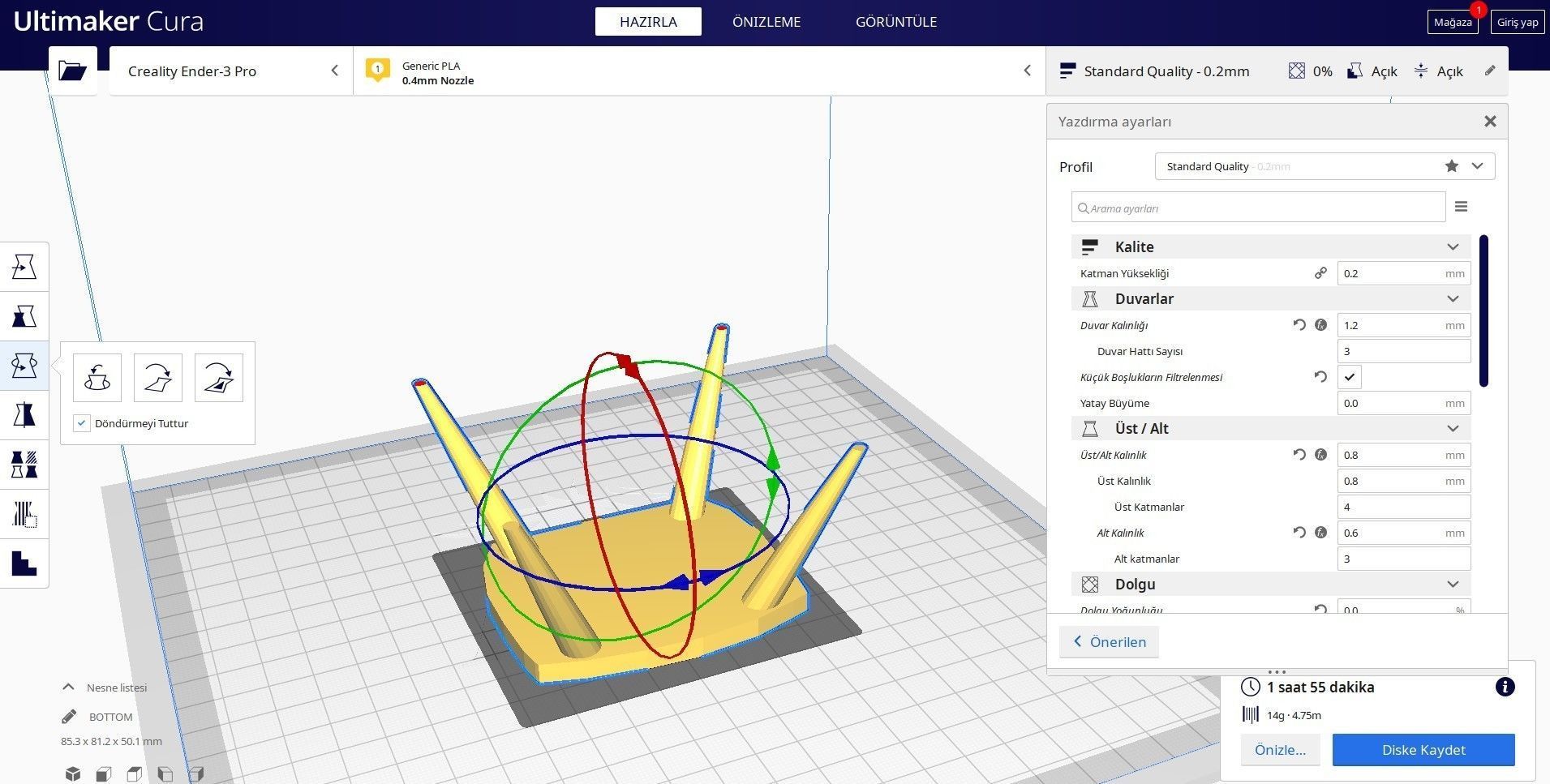Image resolution: width=1550 pixels, height=784 pixels.
Task: Click the Diske Kaydet button
Action: click(1423, 750)
